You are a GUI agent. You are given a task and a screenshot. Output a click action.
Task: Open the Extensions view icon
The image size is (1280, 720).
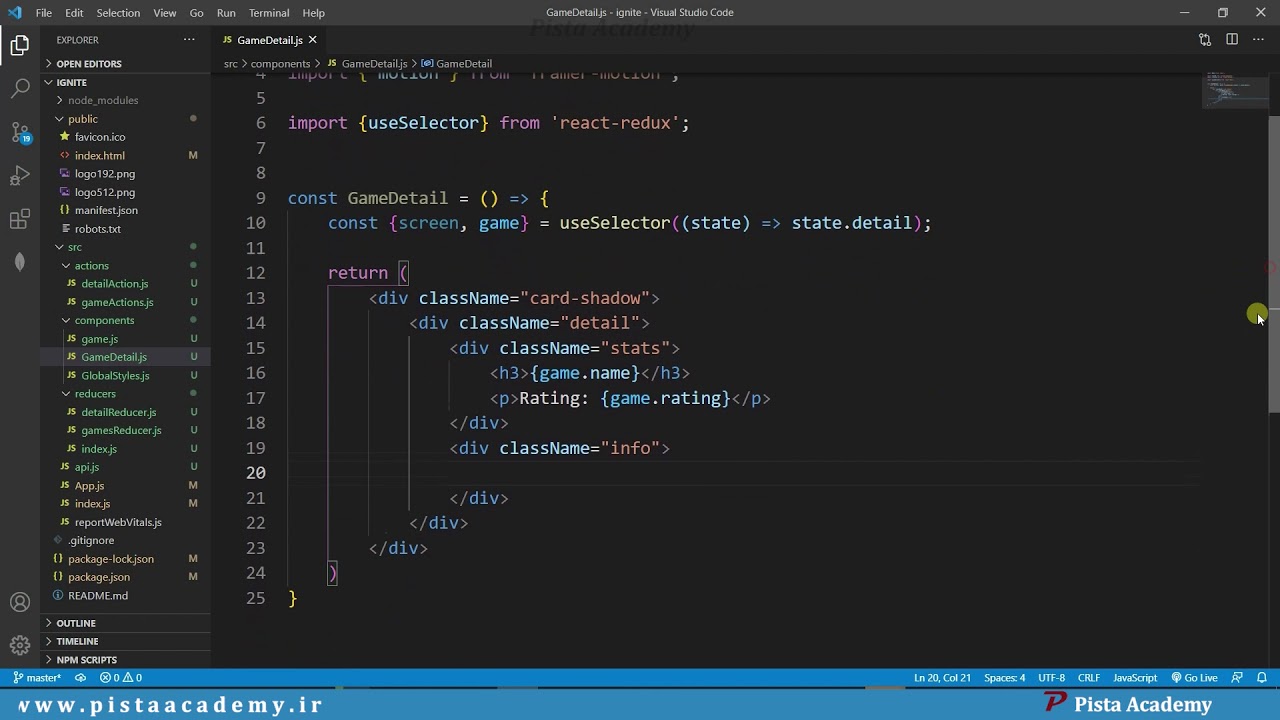[20, 220]
